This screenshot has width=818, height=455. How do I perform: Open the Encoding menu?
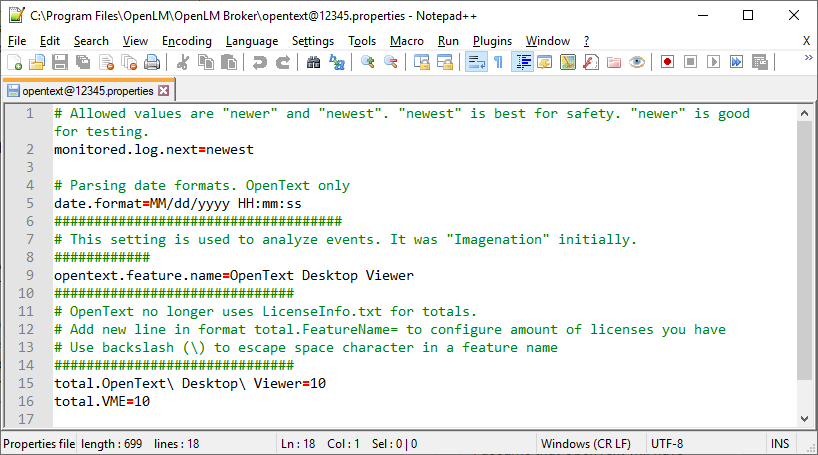187,41
